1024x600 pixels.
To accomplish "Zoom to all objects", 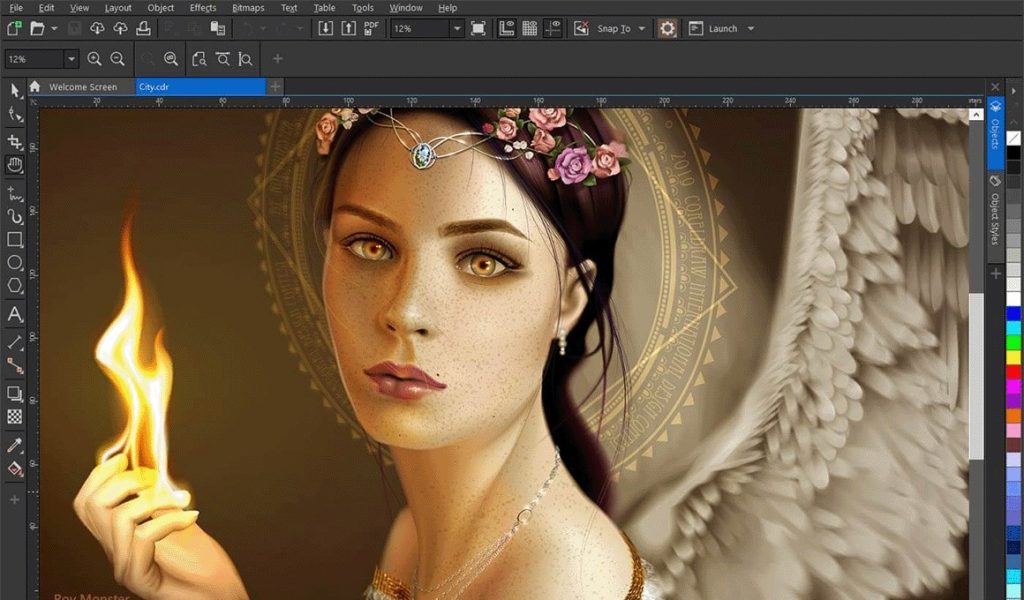I will point(171,59).
